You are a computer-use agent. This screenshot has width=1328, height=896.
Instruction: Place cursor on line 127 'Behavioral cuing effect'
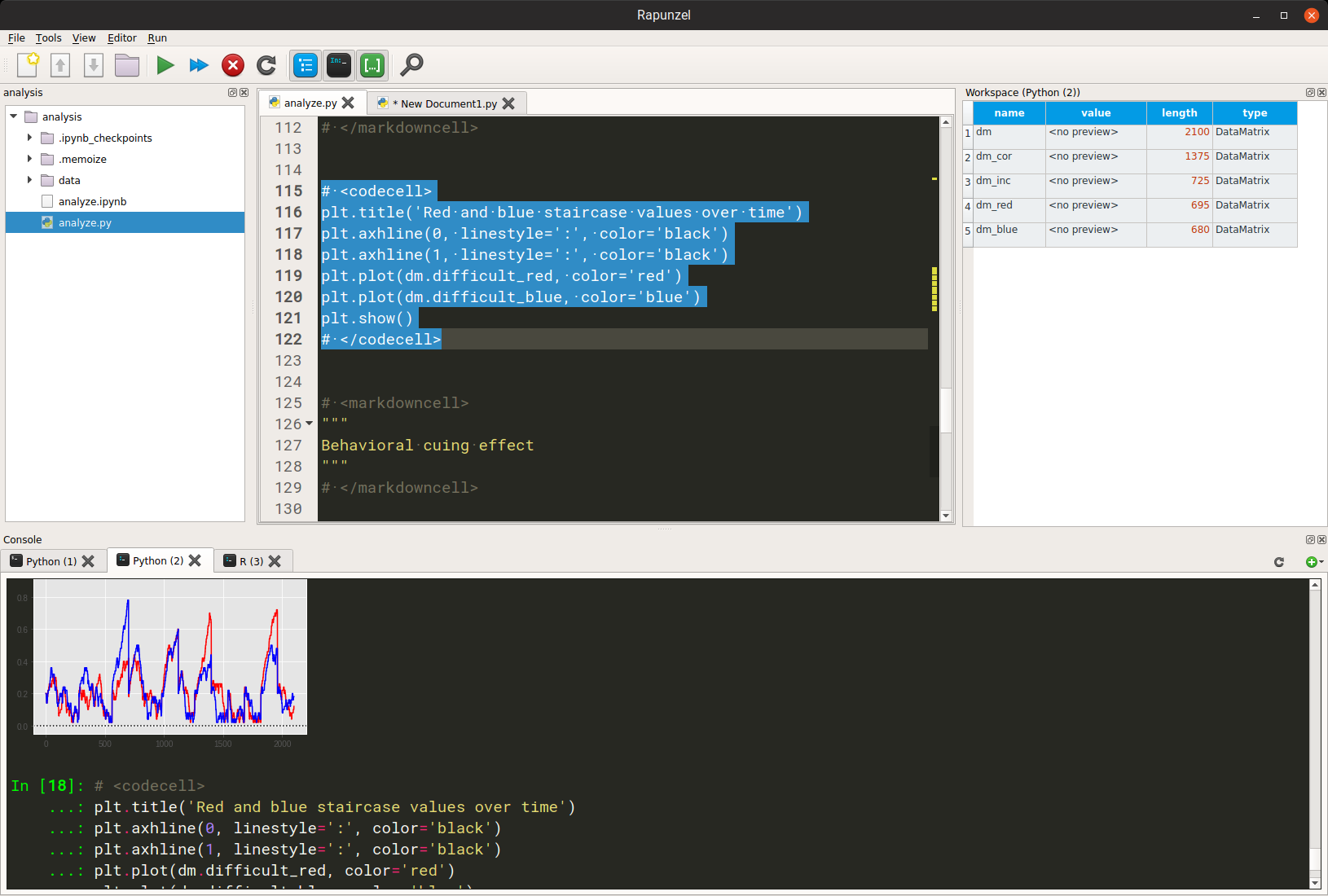click(428, 446)
